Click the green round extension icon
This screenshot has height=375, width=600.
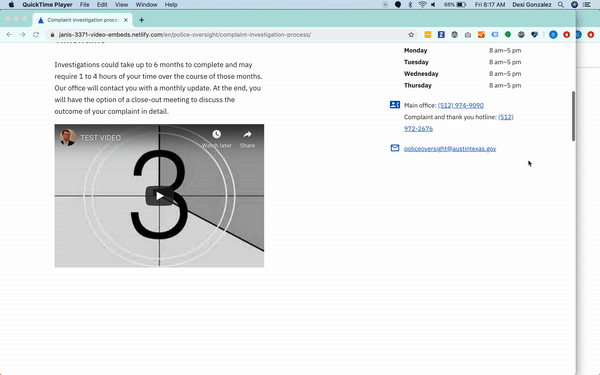(x=508, y=34)
